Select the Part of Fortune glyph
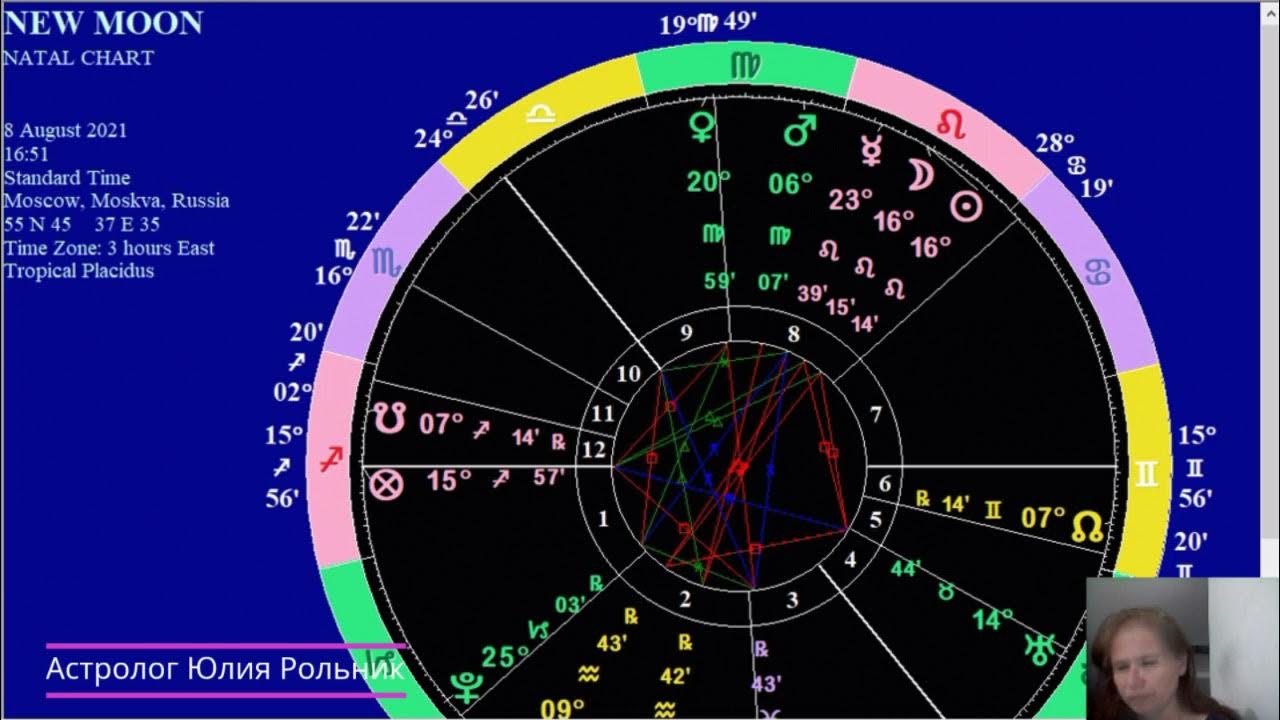 [387, 485]
